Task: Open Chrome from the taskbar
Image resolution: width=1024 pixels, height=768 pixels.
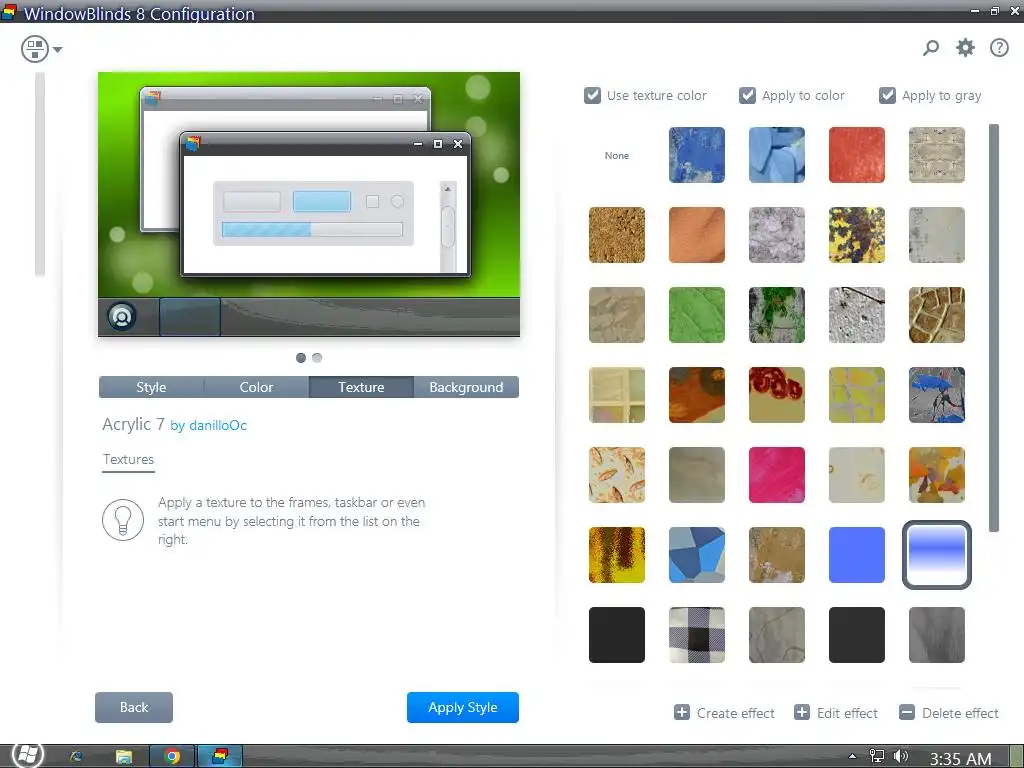Action: click(172, 756)
